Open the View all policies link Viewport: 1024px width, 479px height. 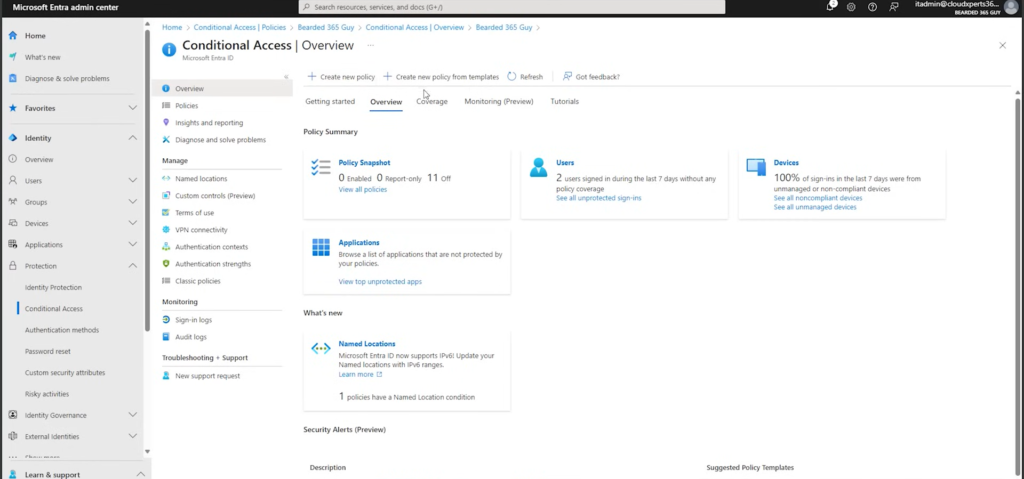362,190
